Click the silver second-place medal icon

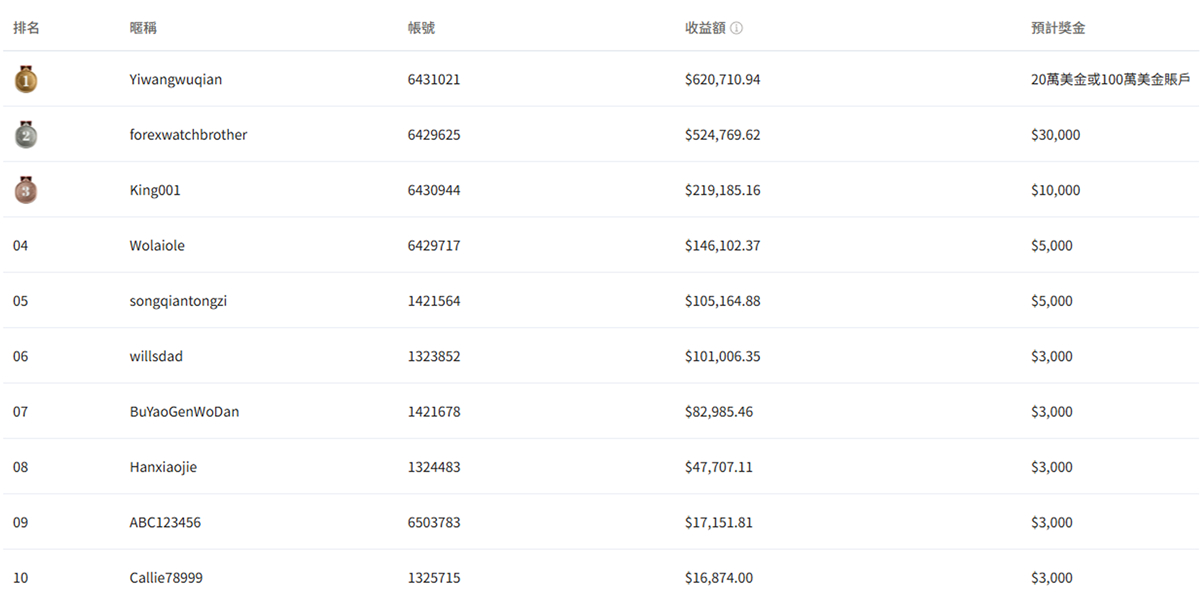click(x=26, y=135)
